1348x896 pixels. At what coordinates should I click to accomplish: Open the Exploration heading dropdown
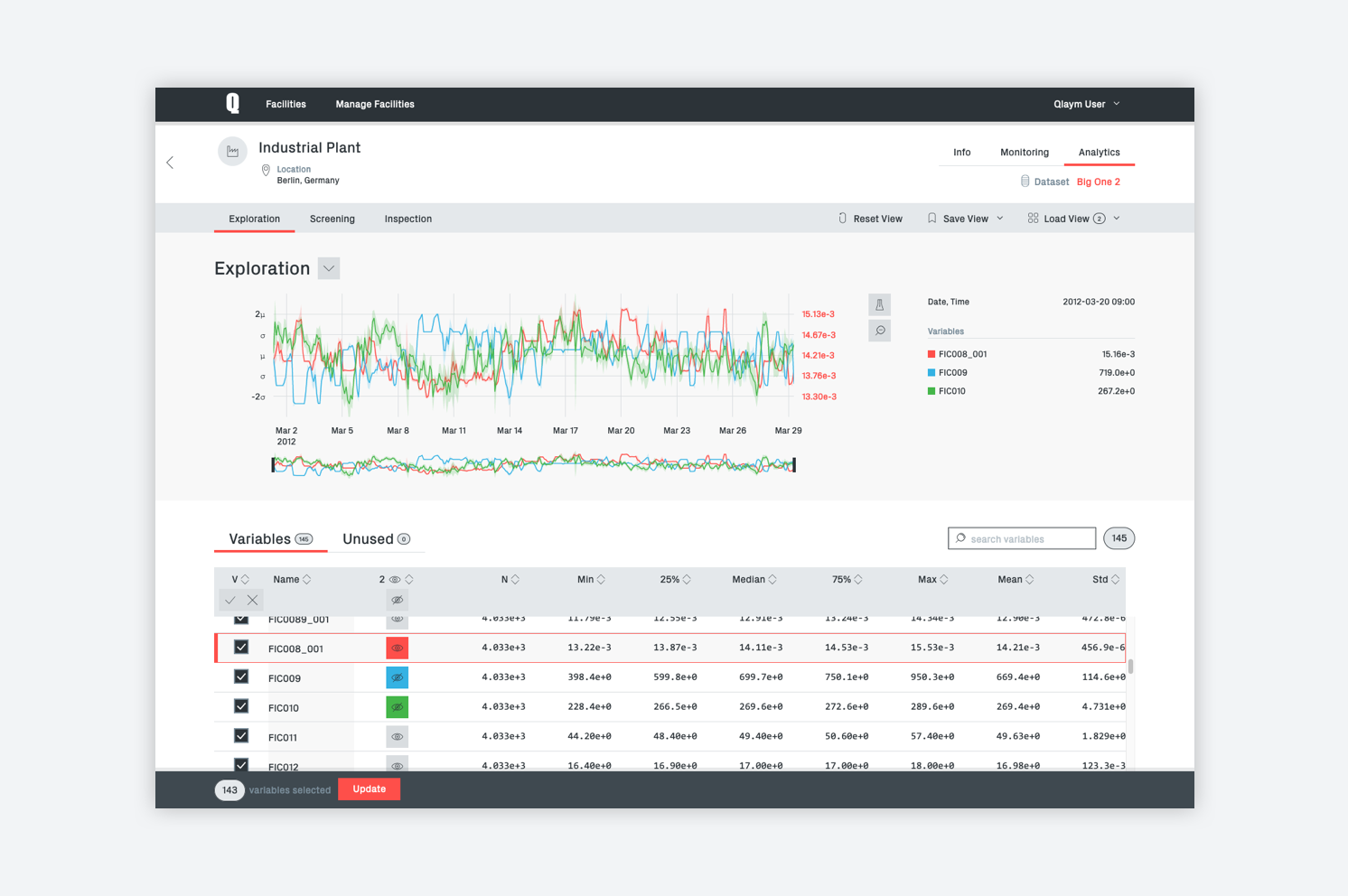[329, 268]
